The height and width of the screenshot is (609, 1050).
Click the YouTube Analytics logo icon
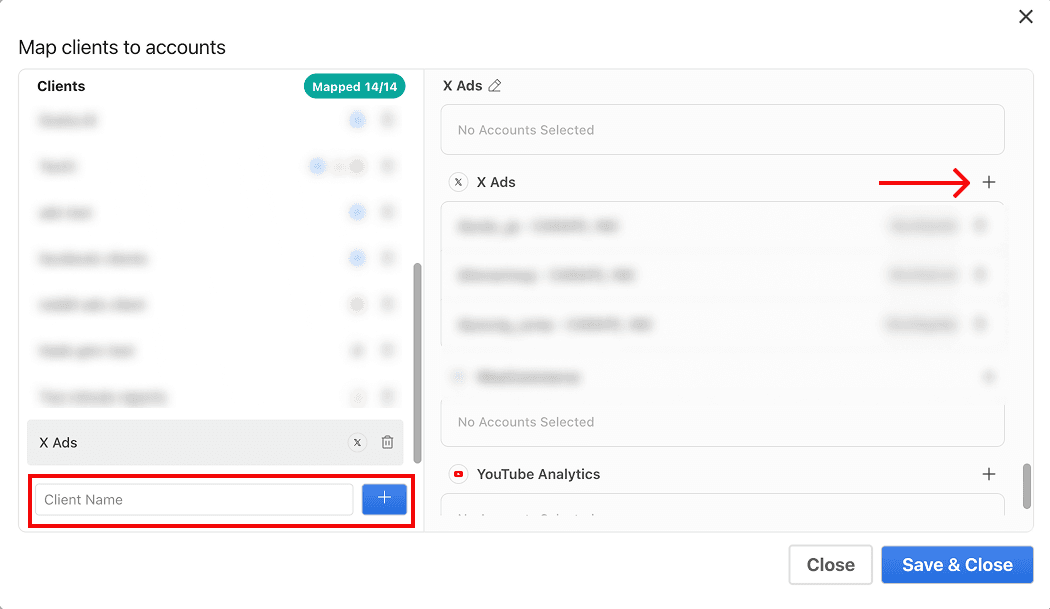pyautogui.click(x=458, y=474)
